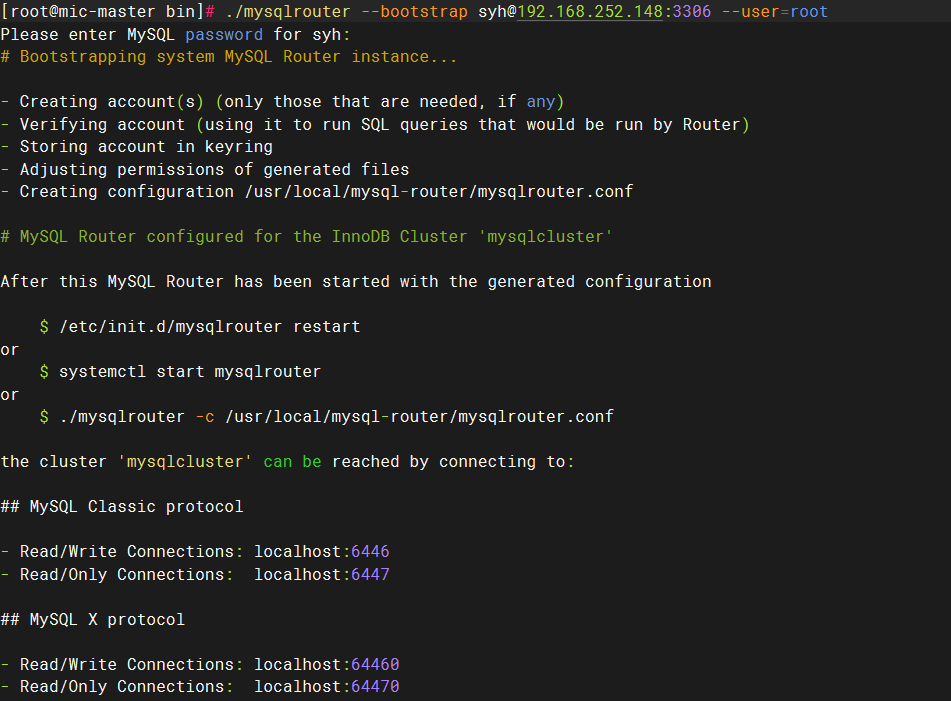Click the Read/Only port 6447
The width and height of the screenshot is (951, 701).
(371, 574)
